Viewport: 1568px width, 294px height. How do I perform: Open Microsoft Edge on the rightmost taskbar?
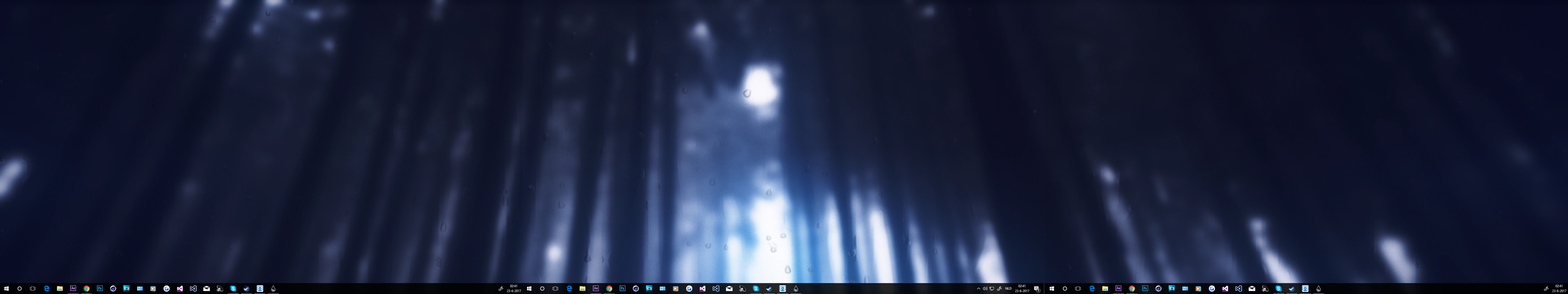click(x=1092, y=289)
